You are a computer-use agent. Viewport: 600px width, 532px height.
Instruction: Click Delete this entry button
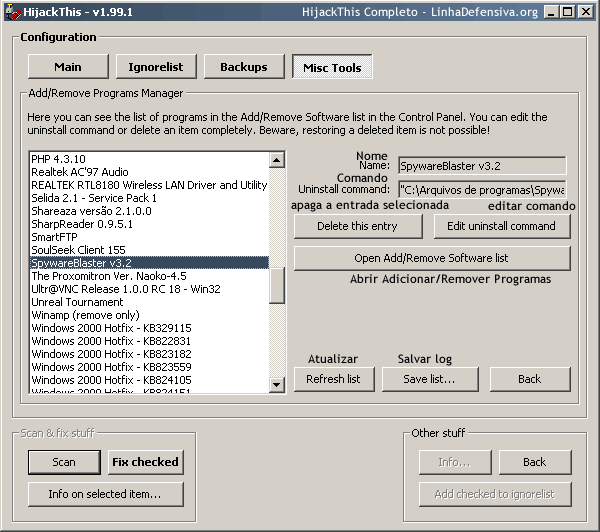tap(357, 226)
